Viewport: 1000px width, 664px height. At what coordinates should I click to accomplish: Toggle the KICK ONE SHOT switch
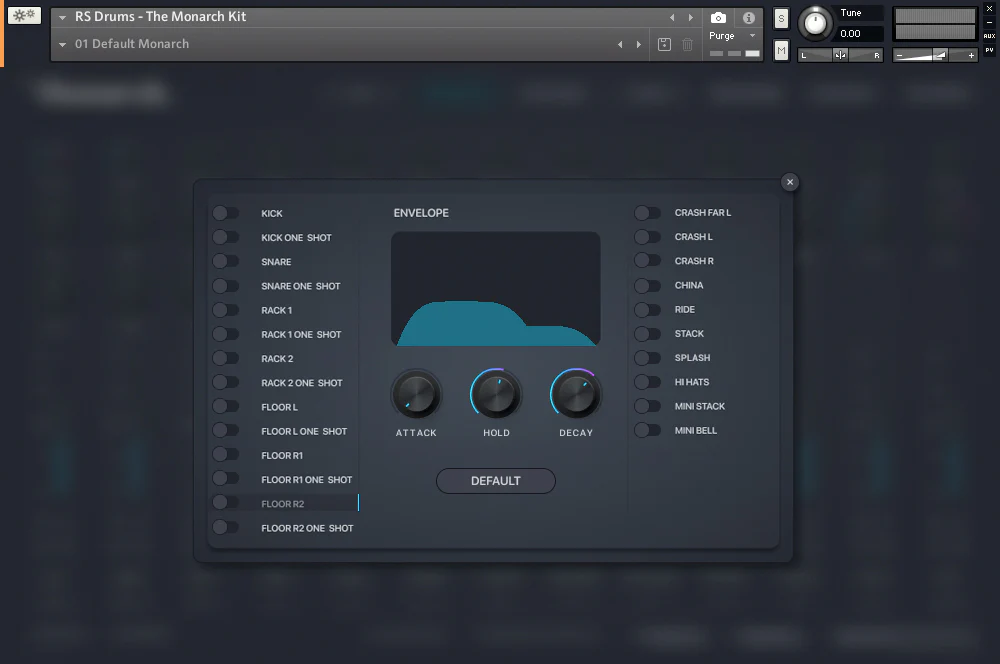click(x=226, y=237)
